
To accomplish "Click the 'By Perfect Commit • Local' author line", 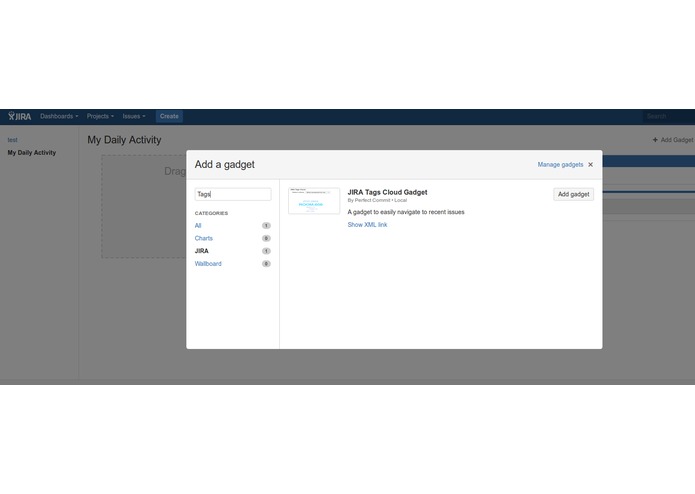I will [x=377, y=200].
